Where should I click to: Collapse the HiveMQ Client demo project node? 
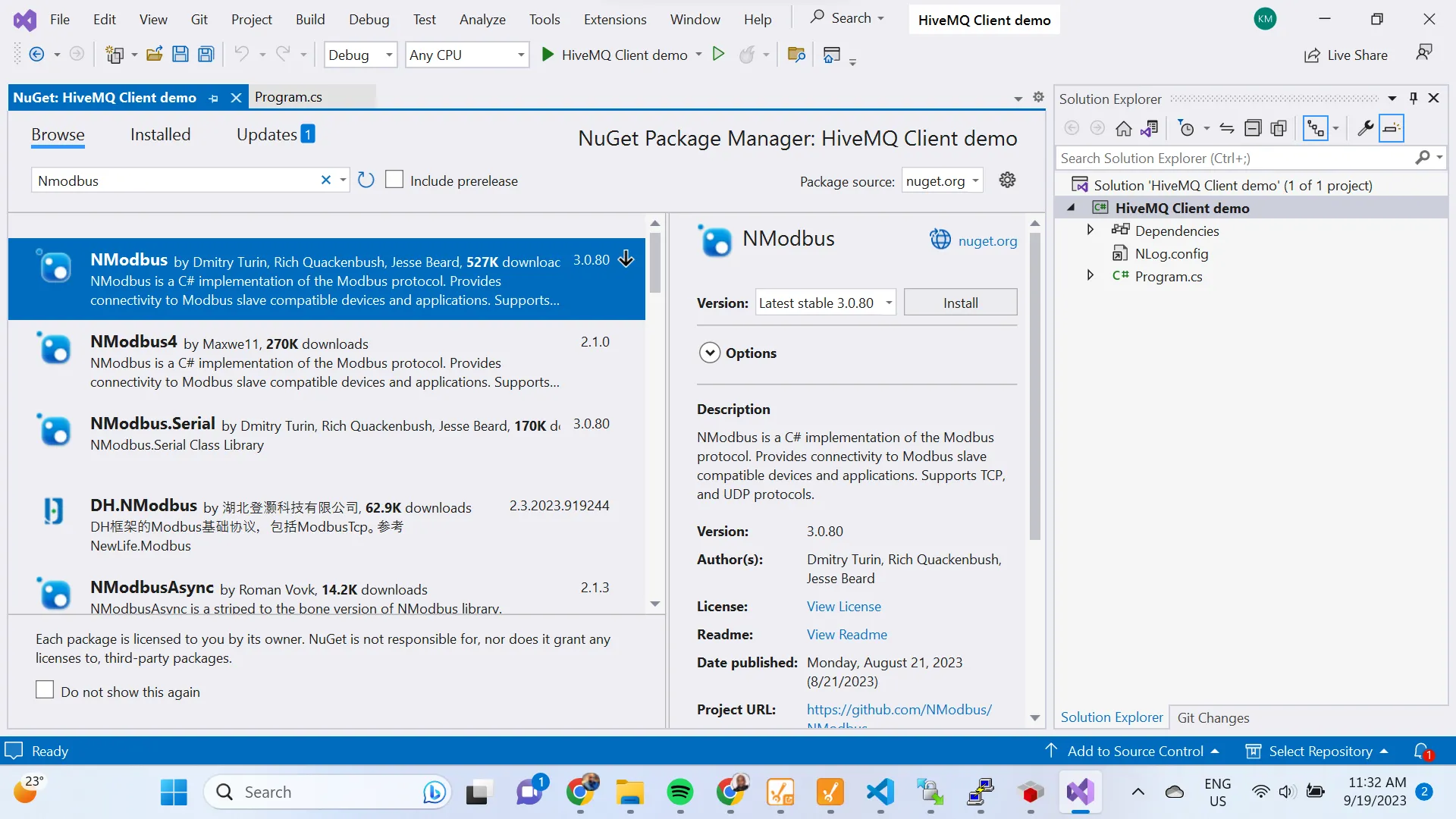1072,208
